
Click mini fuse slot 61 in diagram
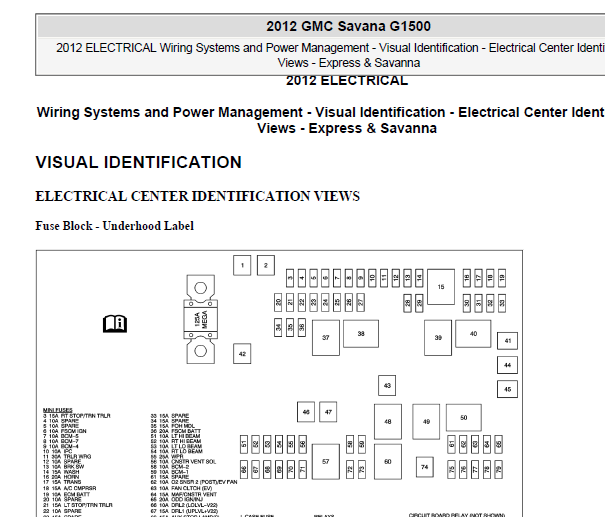451,444
